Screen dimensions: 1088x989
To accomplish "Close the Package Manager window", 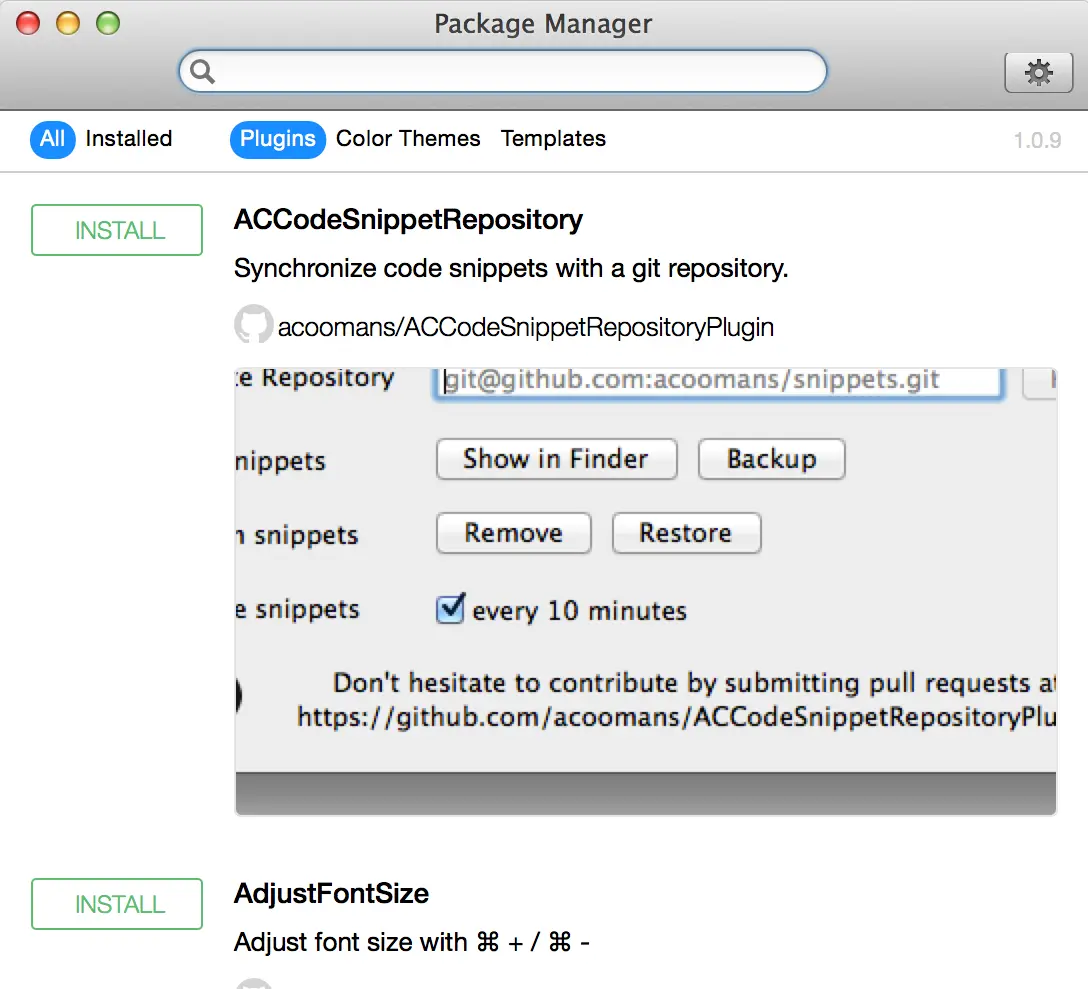I will [x=28, y=23].
